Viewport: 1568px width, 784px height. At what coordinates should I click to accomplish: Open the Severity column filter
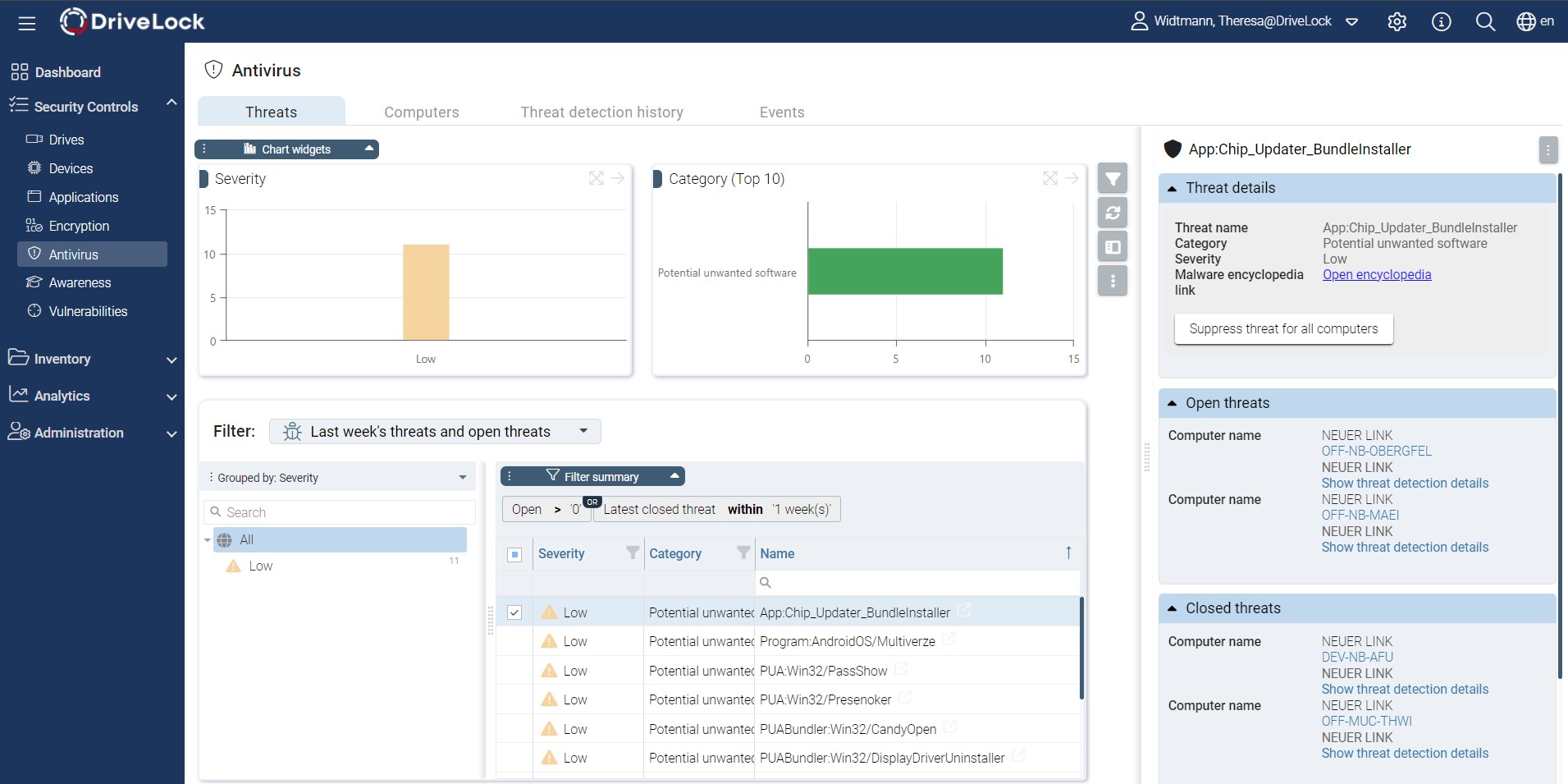633,553
